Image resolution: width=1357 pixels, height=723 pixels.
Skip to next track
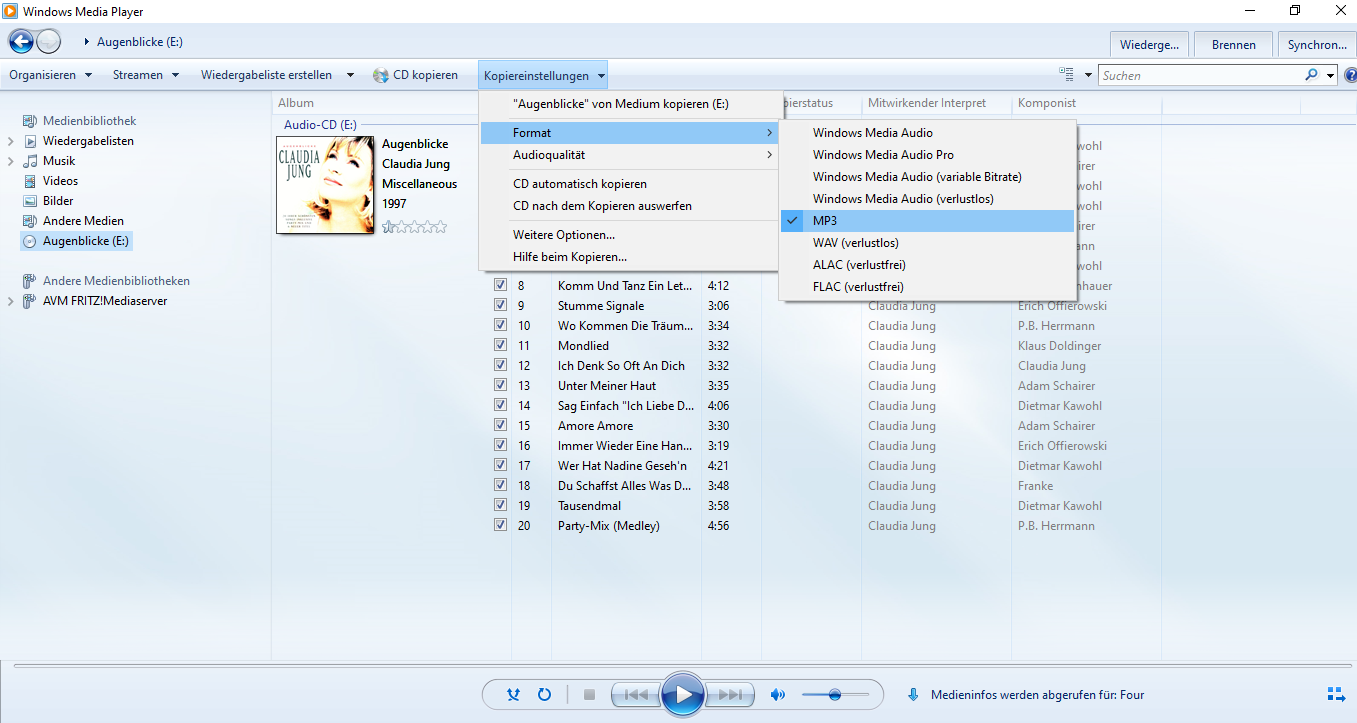730,694
